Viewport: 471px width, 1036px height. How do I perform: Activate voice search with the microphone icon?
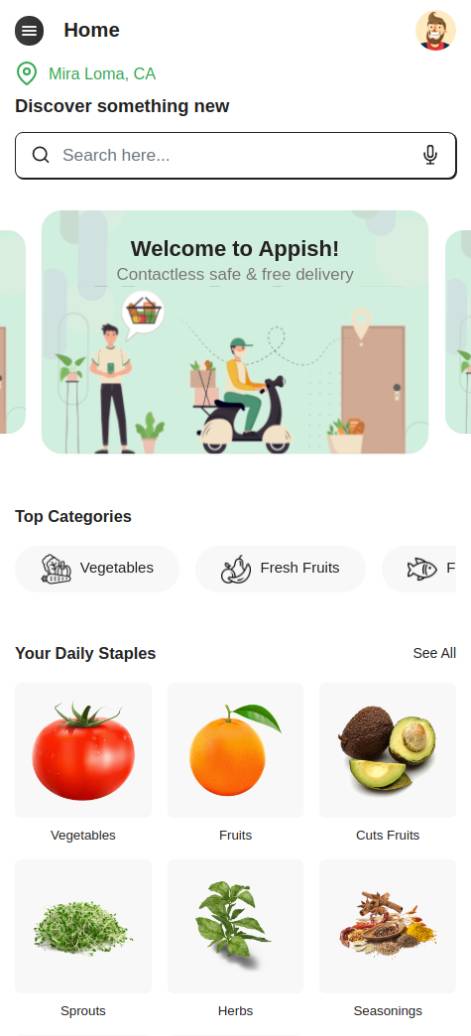click(x=430, y=155)
